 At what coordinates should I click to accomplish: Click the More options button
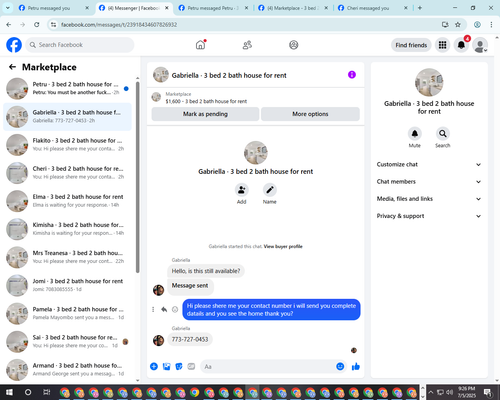pos(310,114)
